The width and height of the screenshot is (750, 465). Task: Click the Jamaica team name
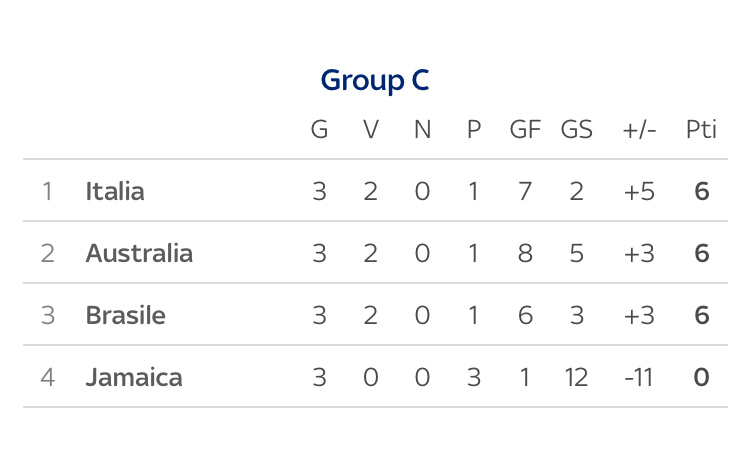coord(134,377)
